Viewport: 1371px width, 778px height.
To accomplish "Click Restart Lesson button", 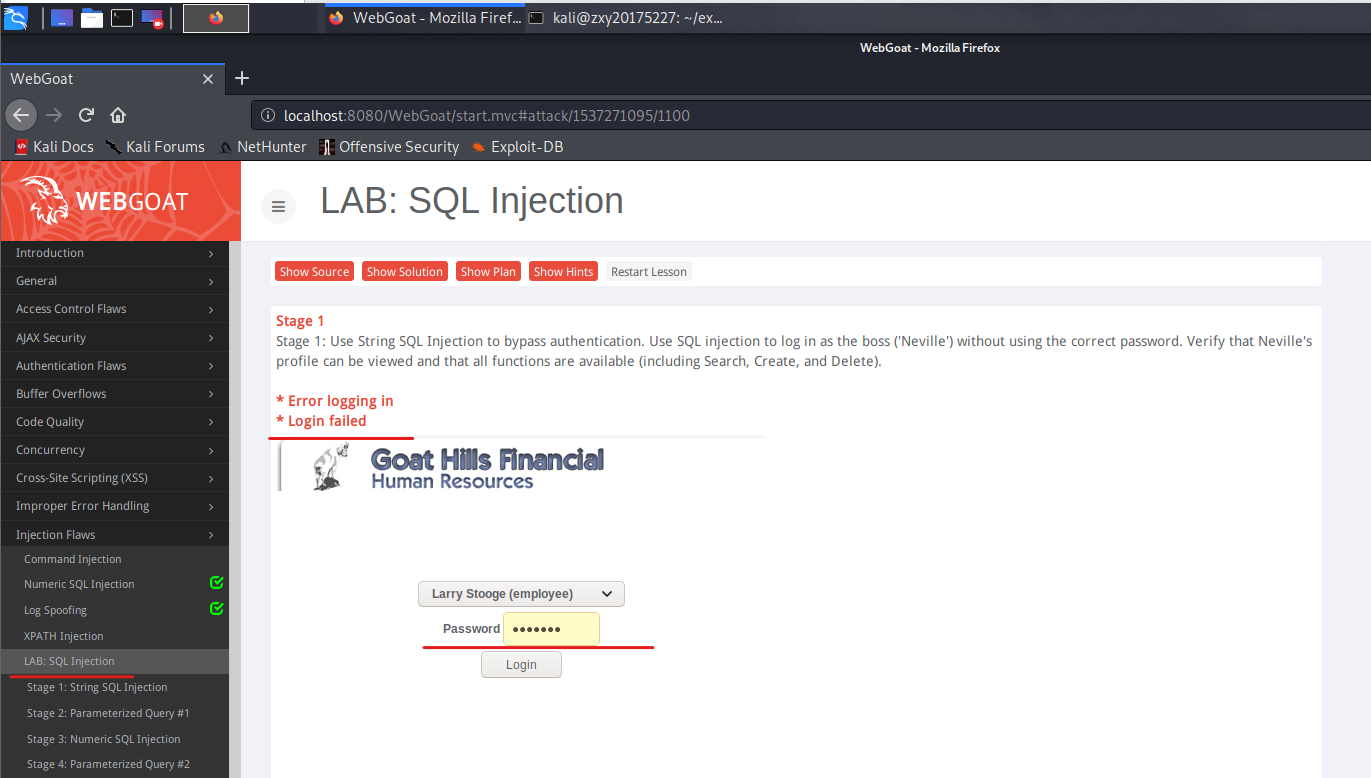I will (x=649, y=271).
